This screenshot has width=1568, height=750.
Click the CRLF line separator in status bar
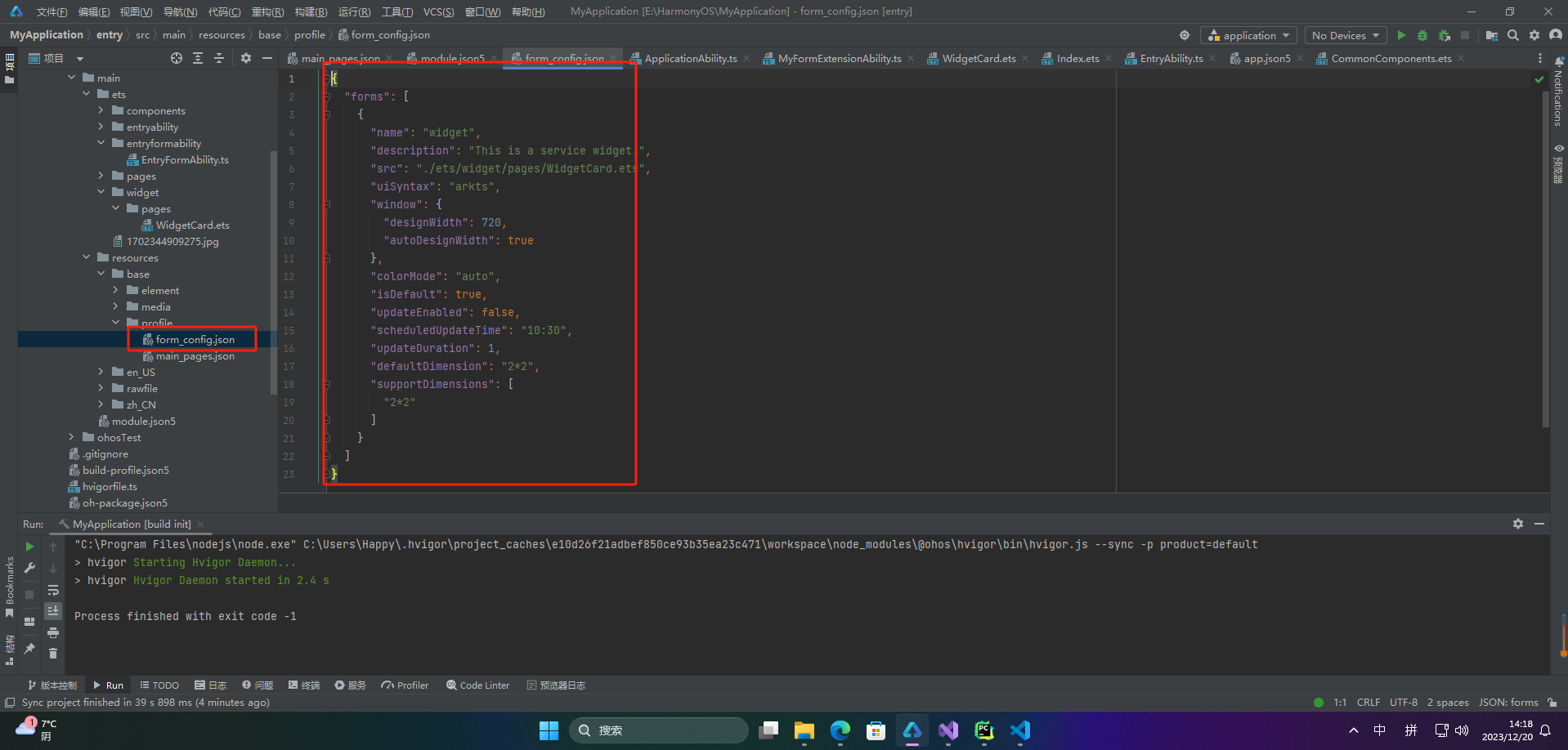[1369, 703]
